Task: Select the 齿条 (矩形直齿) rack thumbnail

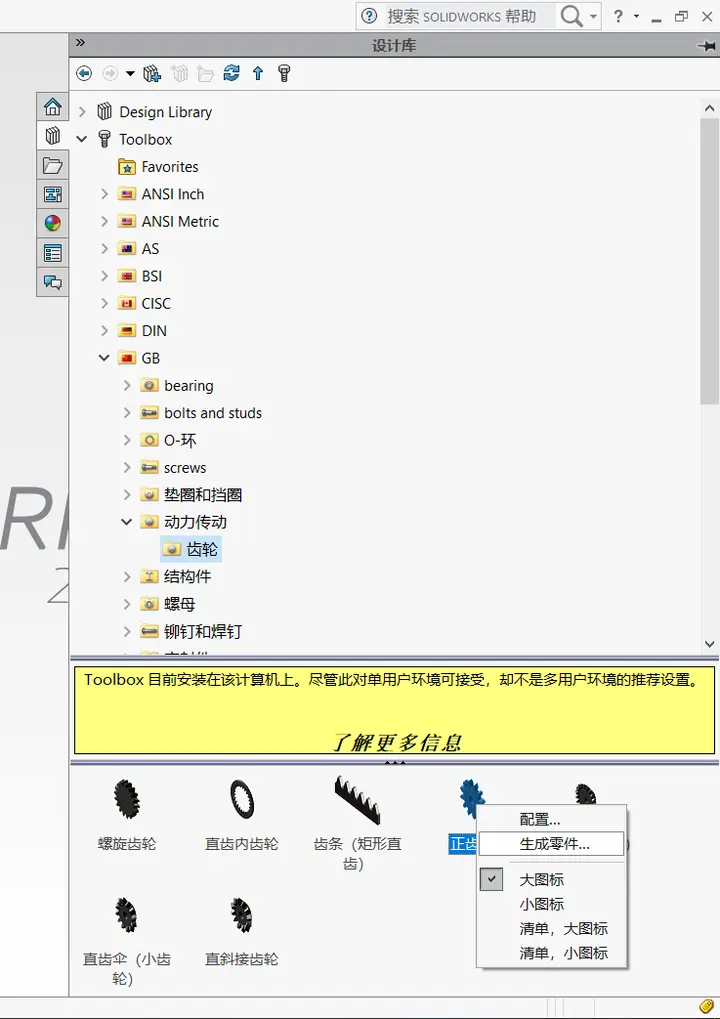Action: [x=357, y=801]
